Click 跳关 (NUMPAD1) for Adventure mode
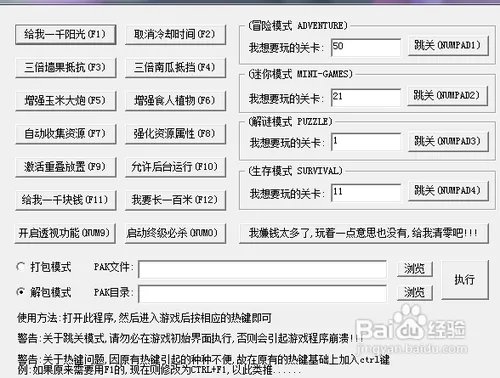The height and width of the screenshot is (378, 500). (448, 45)
